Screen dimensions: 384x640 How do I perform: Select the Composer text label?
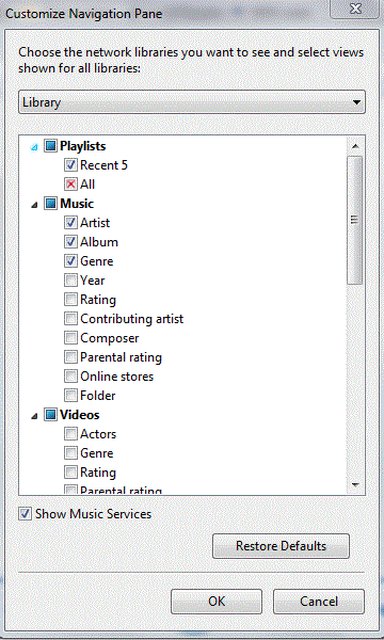[x=109, y=338]
